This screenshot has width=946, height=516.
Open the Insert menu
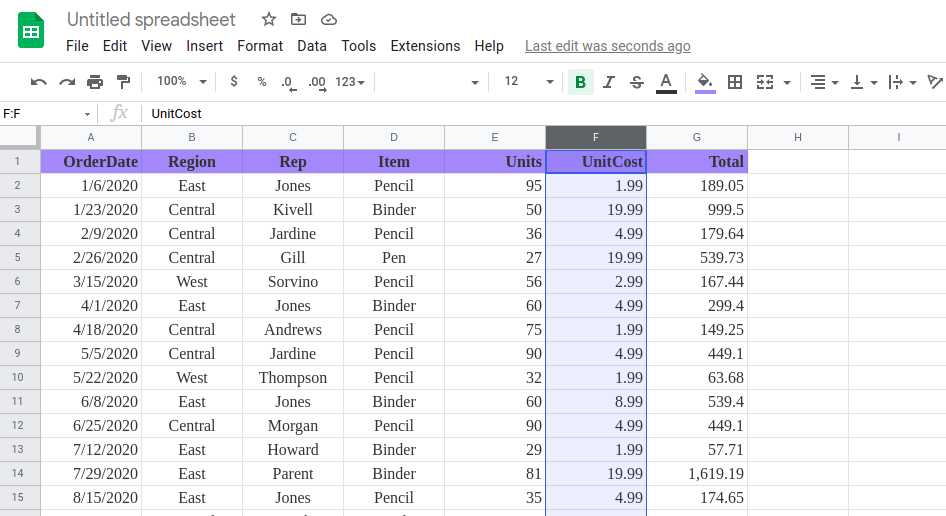[x=205, y=46]
